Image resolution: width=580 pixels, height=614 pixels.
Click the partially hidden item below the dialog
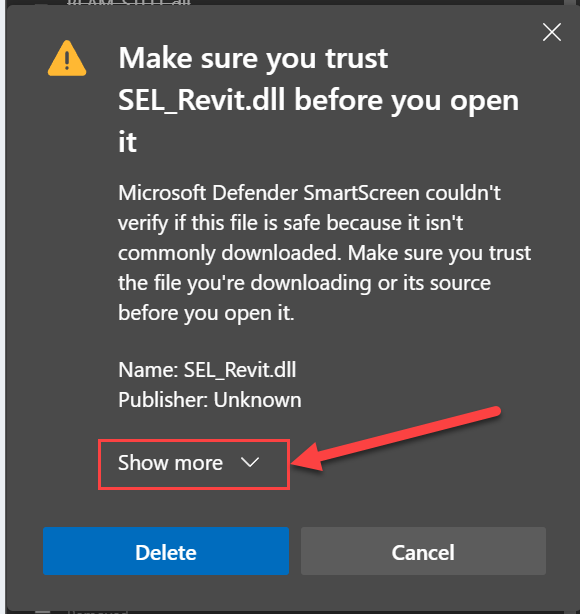[98, 611]
